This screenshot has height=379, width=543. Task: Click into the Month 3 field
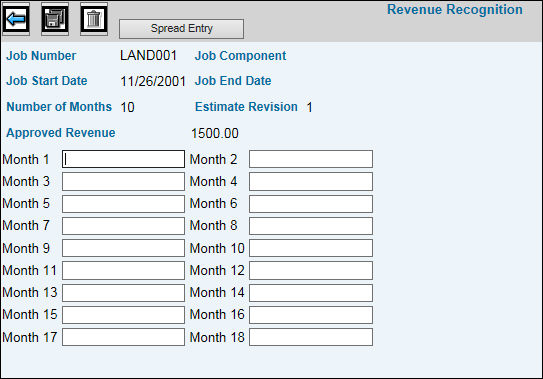[x=123, y=182]
